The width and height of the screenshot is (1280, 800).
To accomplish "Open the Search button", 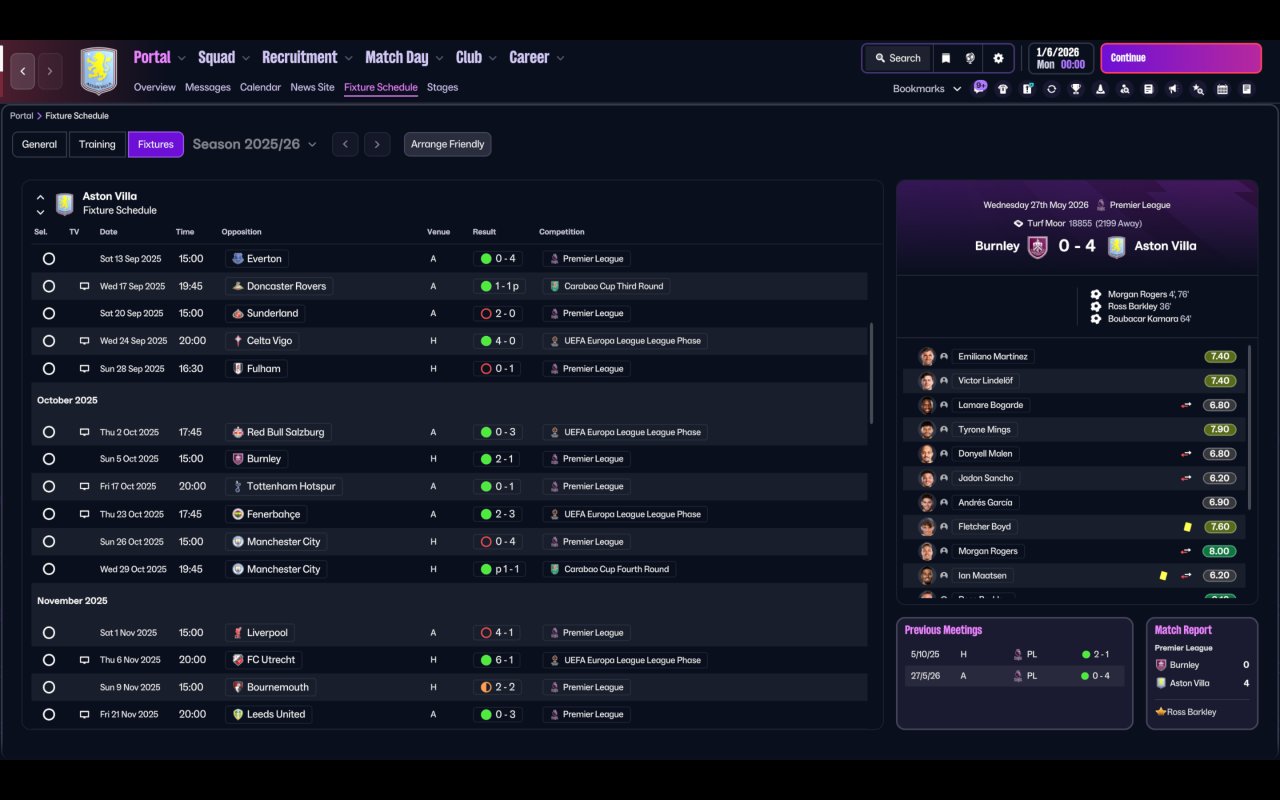I will tap(897, 58).
